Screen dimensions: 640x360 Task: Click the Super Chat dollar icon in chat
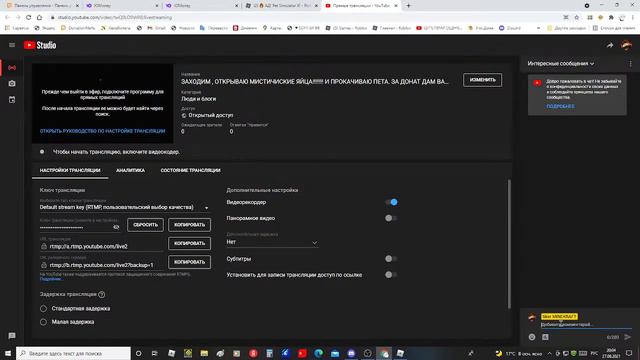pyautogui.click(x=545, y=337)
